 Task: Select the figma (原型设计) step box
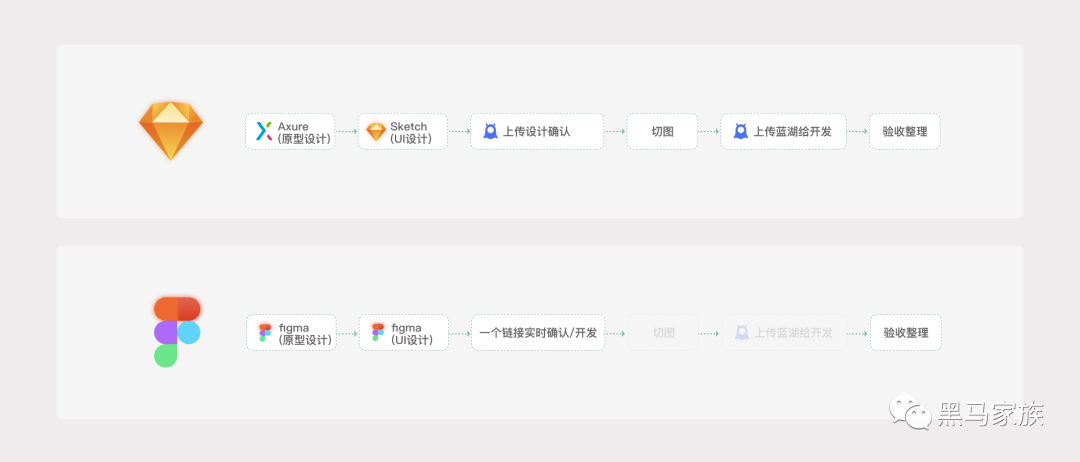pos(291,333)
